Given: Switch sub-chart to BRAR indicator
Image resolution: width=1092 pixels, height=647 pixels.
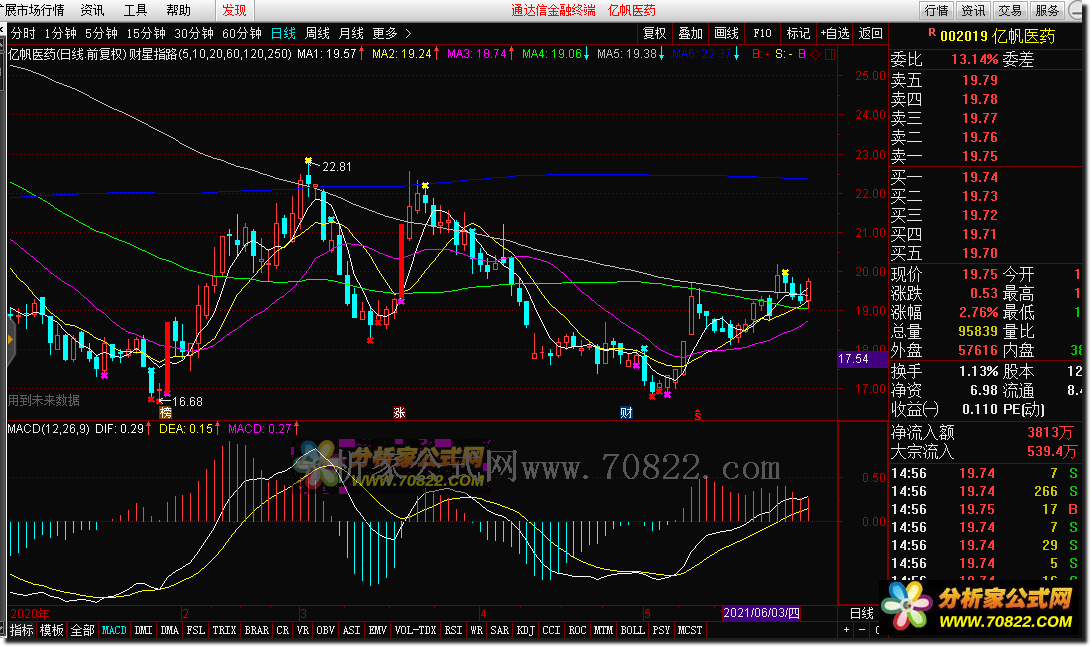Looking at the screenshot, I should coord(256,630).
